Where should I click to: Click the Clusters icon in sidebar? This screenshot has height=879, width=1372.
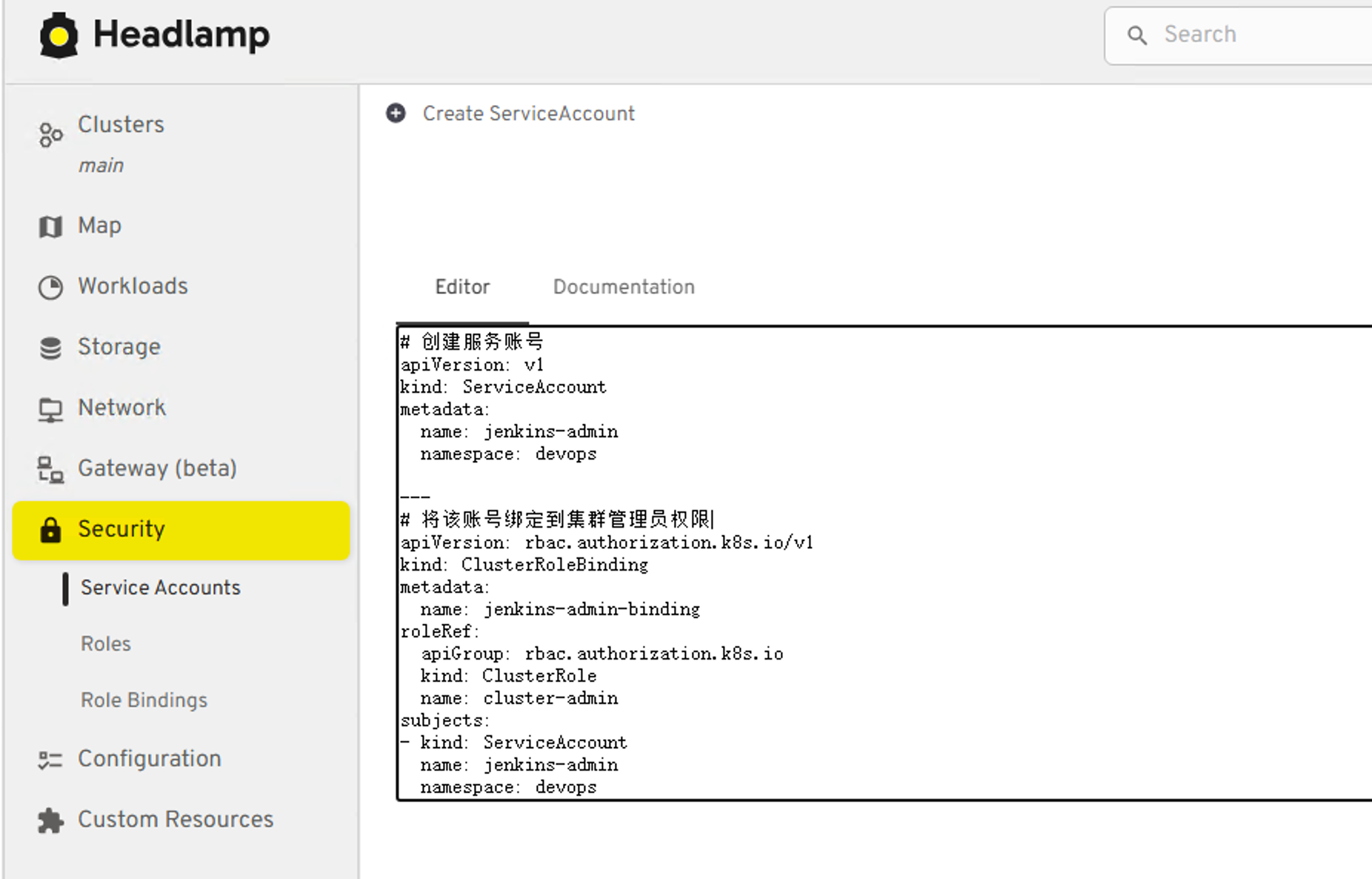point(50,135)
